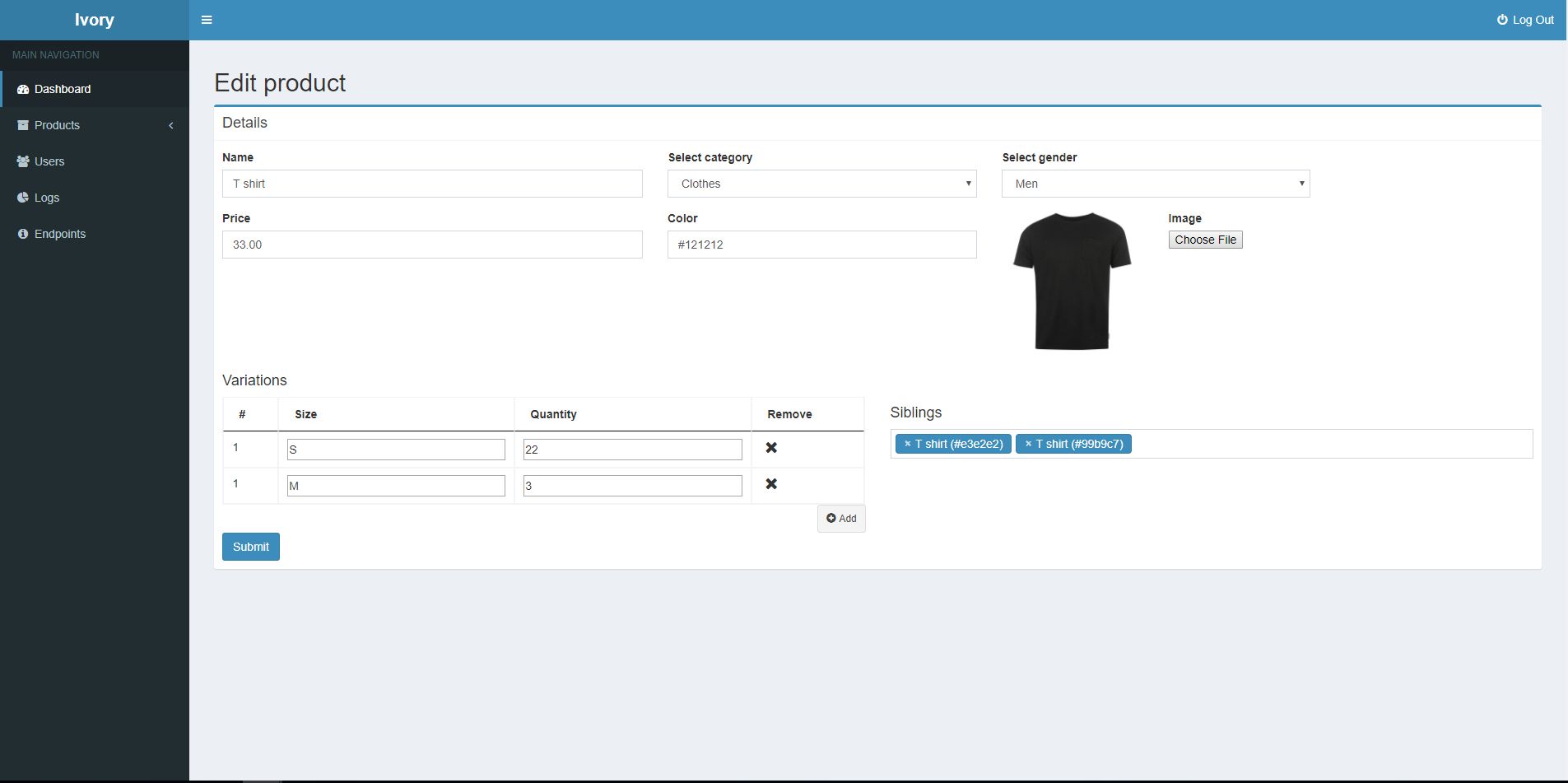Toggle the sidebar with hamburger icon

click(x=207, y=20)
